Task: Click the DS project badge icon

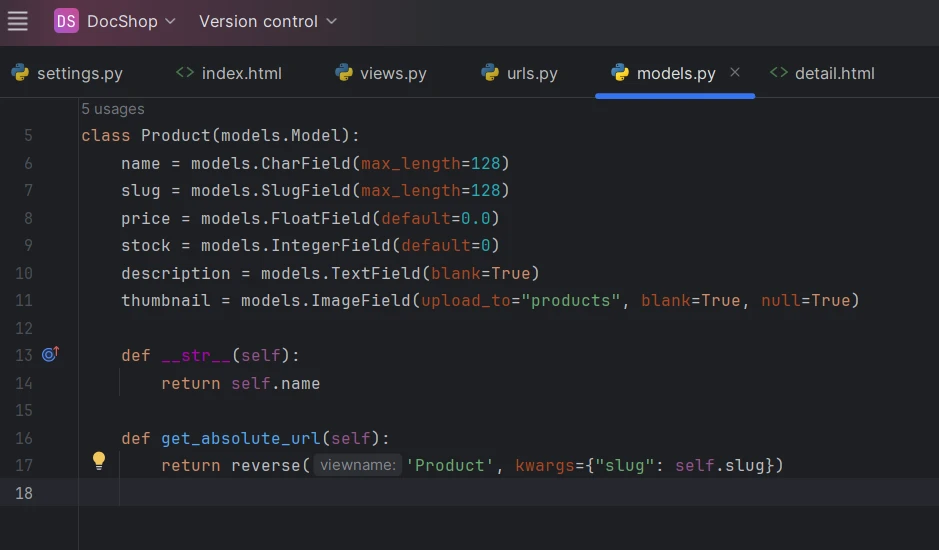Action: point(66,21)
